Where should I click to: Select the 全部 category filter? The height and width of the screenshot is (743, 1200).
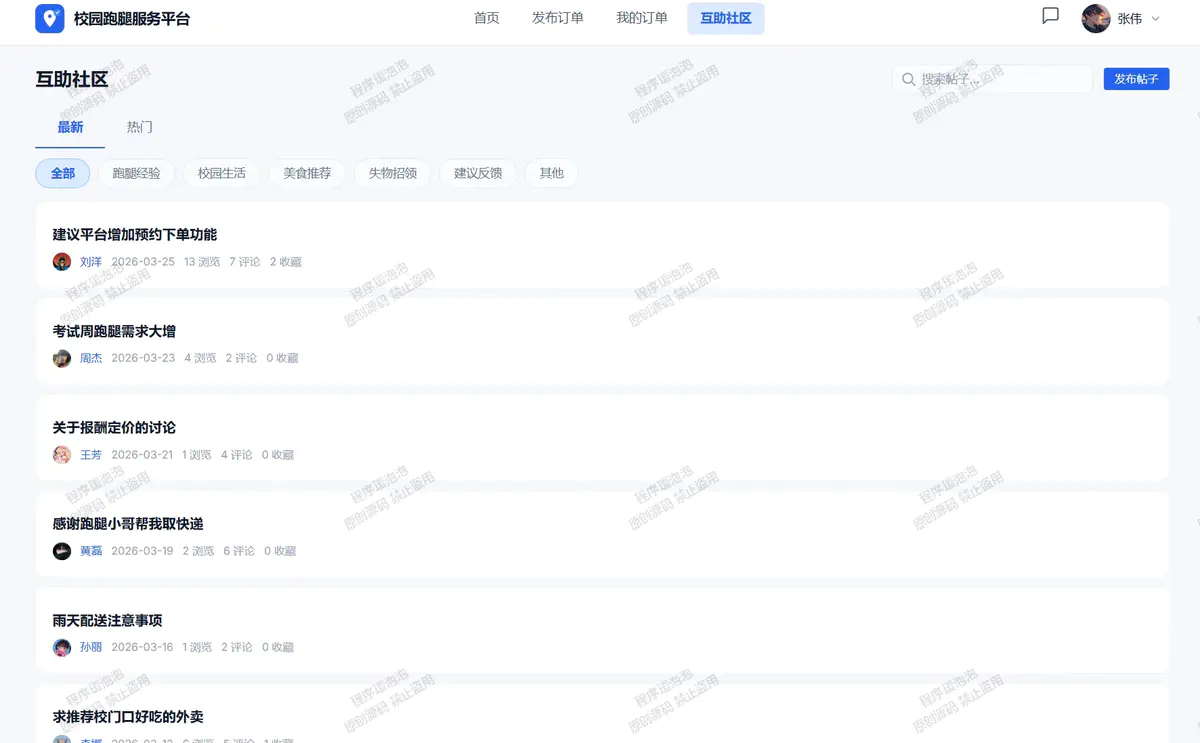63,173
